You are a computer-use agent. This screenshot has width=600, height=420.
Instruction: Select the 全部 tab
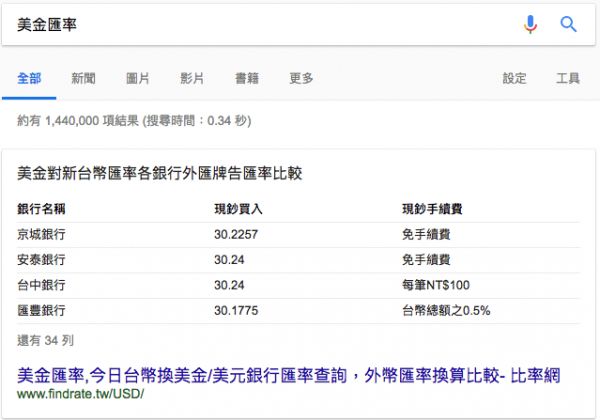pos(29,78)
